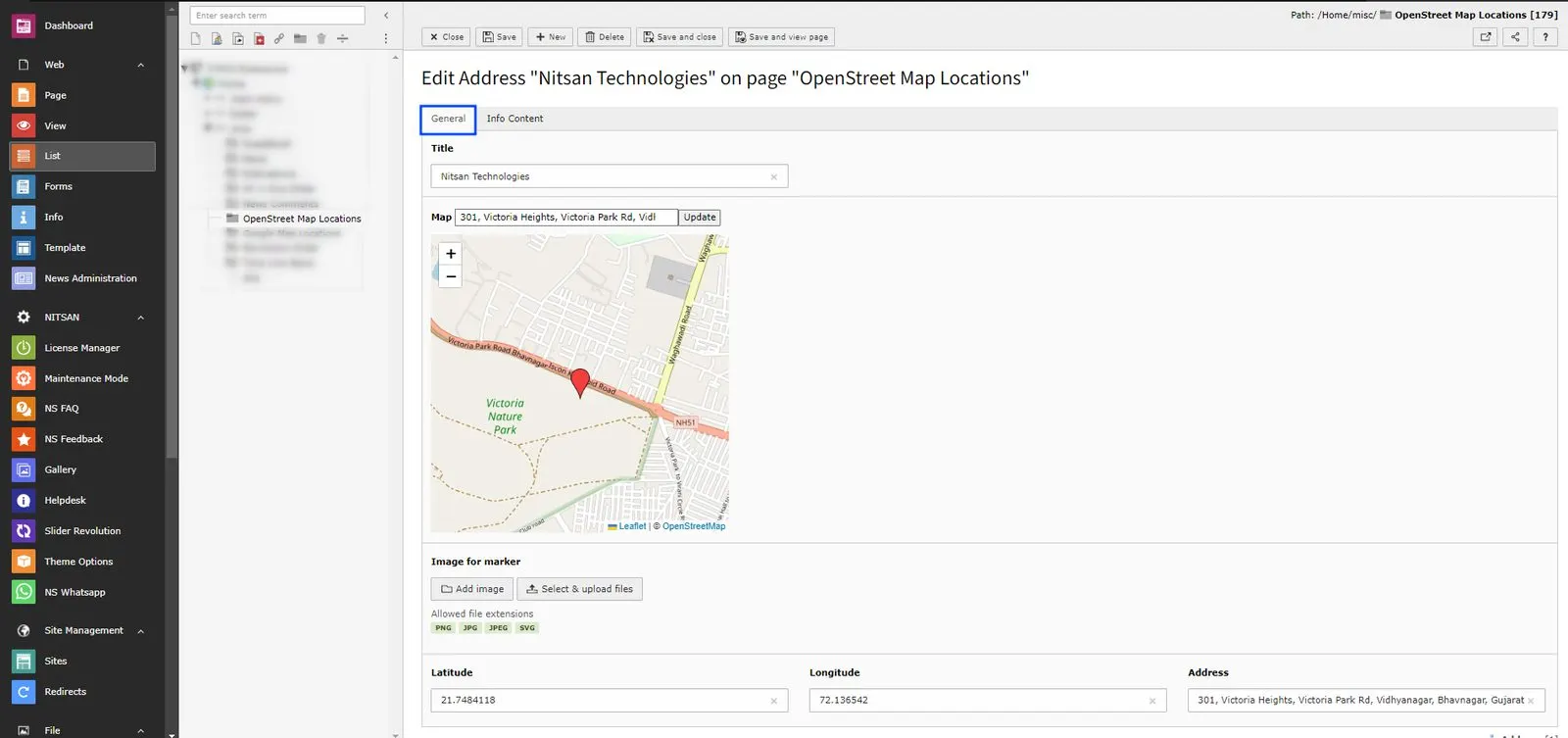Focus the Map address search field
Image resolution: width=1568 pixels, height=738 pixels.
pos(566,218)
